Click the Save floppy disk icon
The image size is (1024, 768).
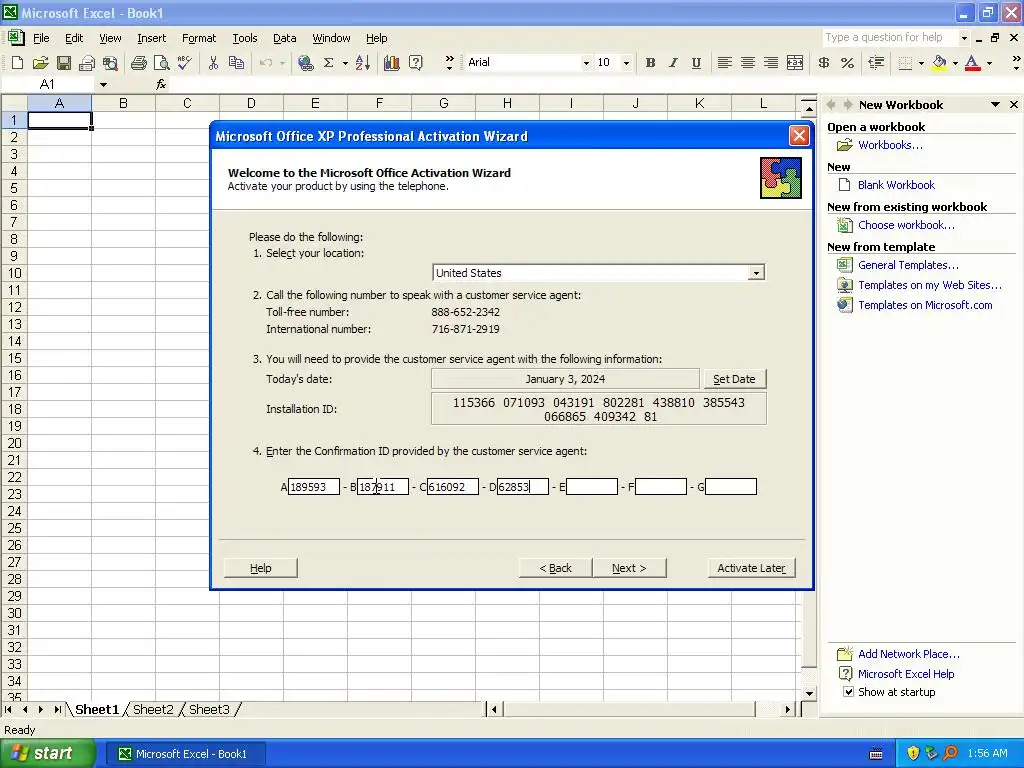coord(64,63)
